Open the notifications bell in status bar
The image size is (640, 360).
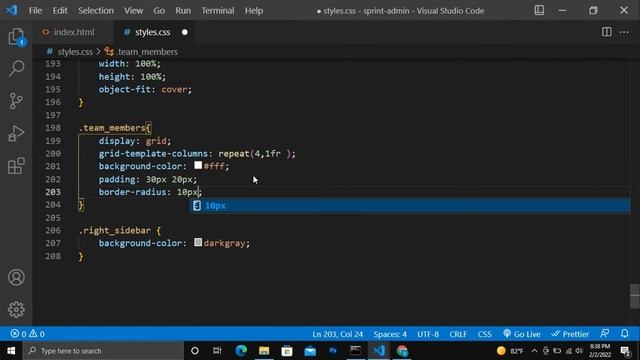click(x=624, y=333)
